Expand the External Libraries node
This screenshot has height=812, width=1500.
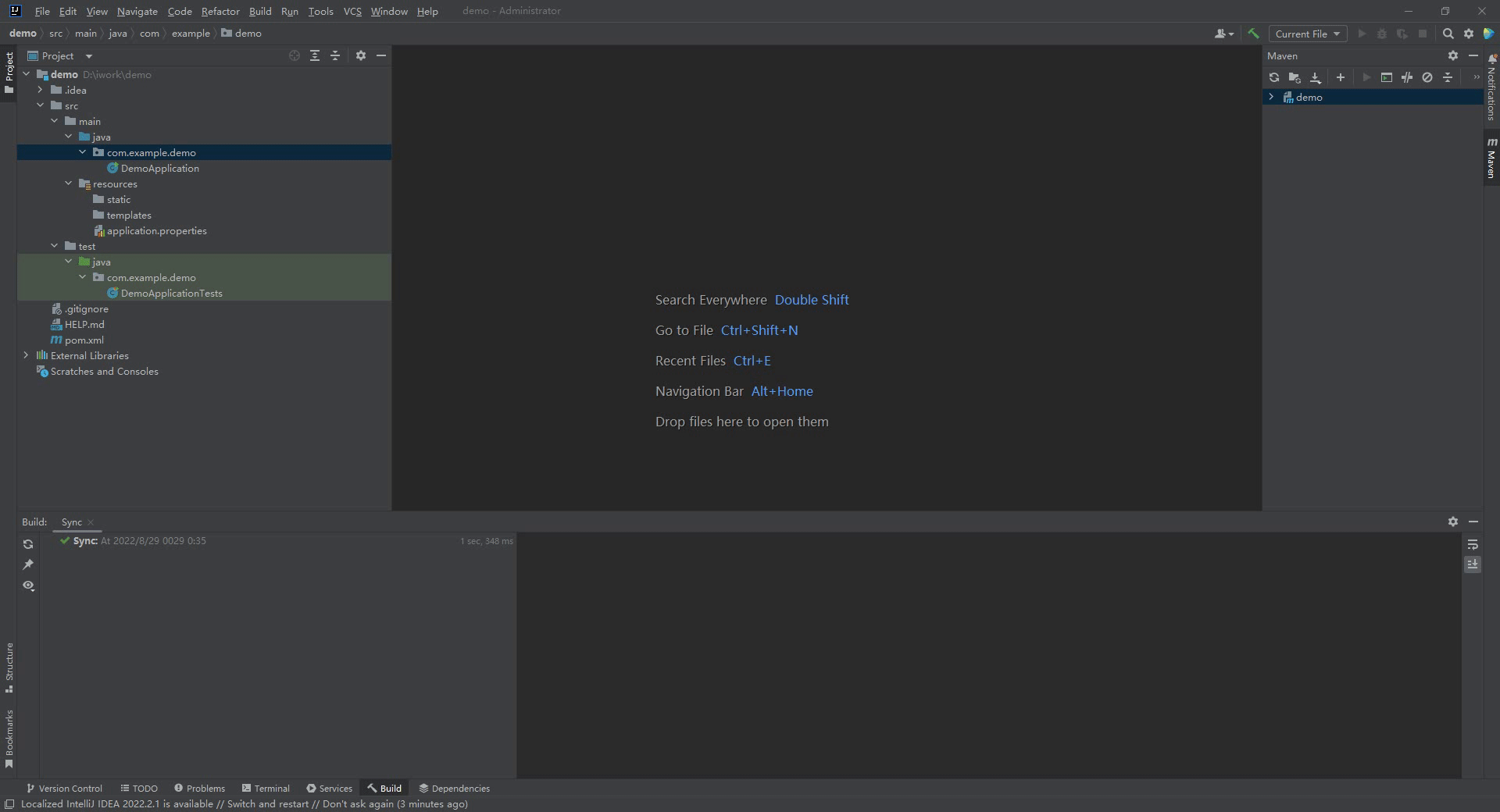point(27,355)
